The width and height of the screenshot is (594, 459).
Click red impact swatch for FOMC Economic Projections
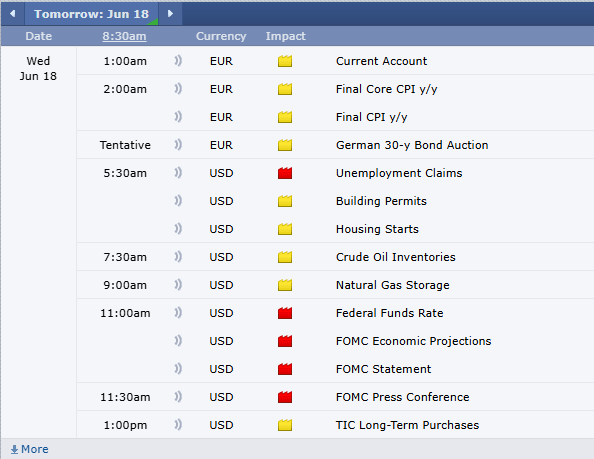point(285,341)
